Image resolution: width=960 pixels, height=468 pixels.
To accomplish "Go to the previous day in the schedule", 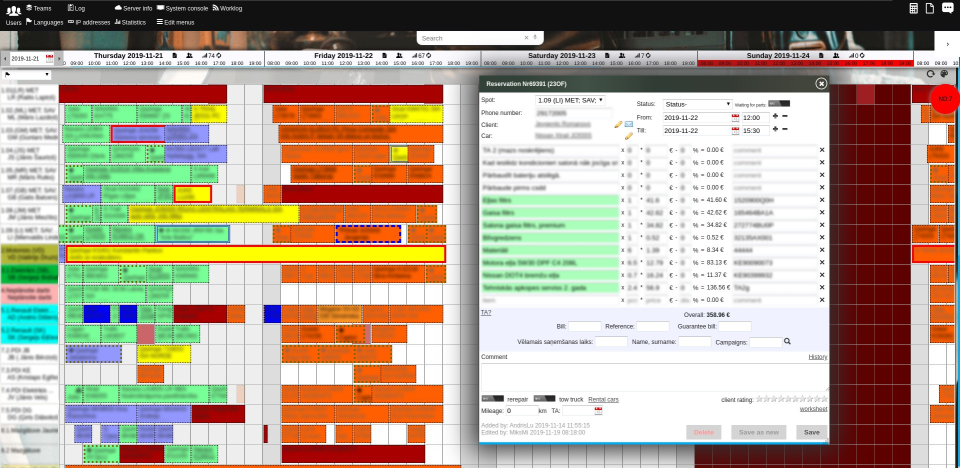I will [x=6, y=59].
